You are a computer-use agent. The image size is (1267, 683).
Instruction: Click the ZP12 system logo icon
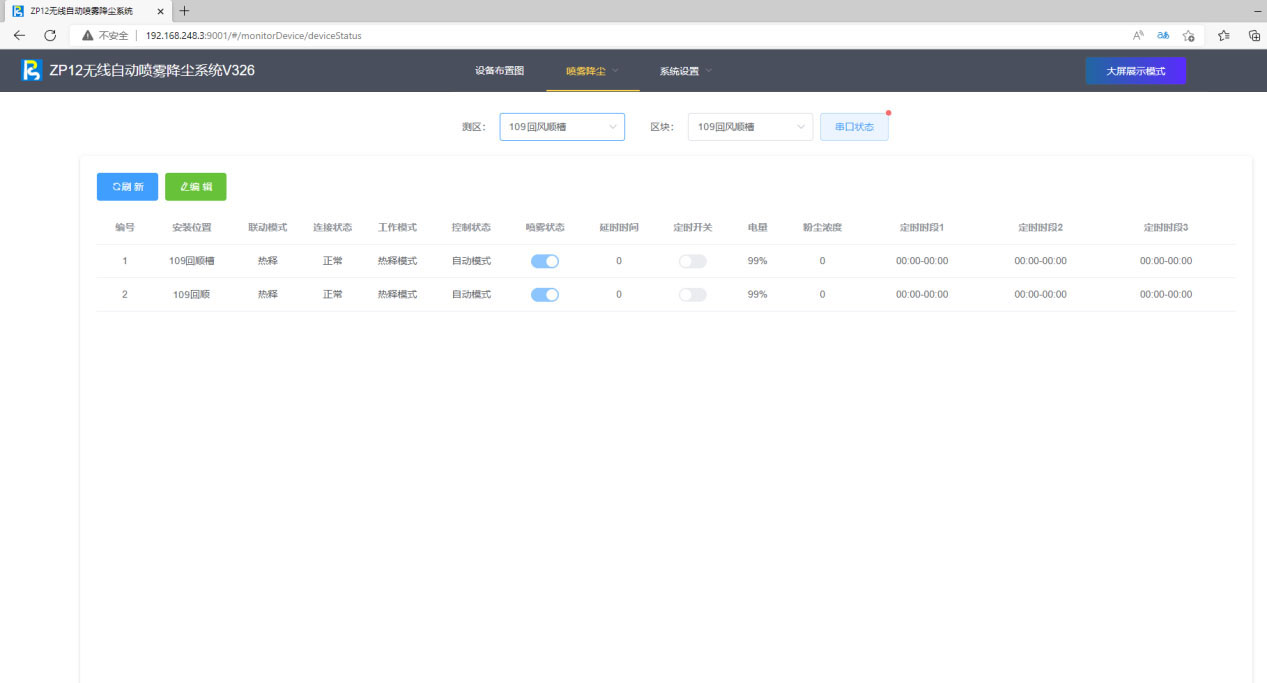click(32, 71)
